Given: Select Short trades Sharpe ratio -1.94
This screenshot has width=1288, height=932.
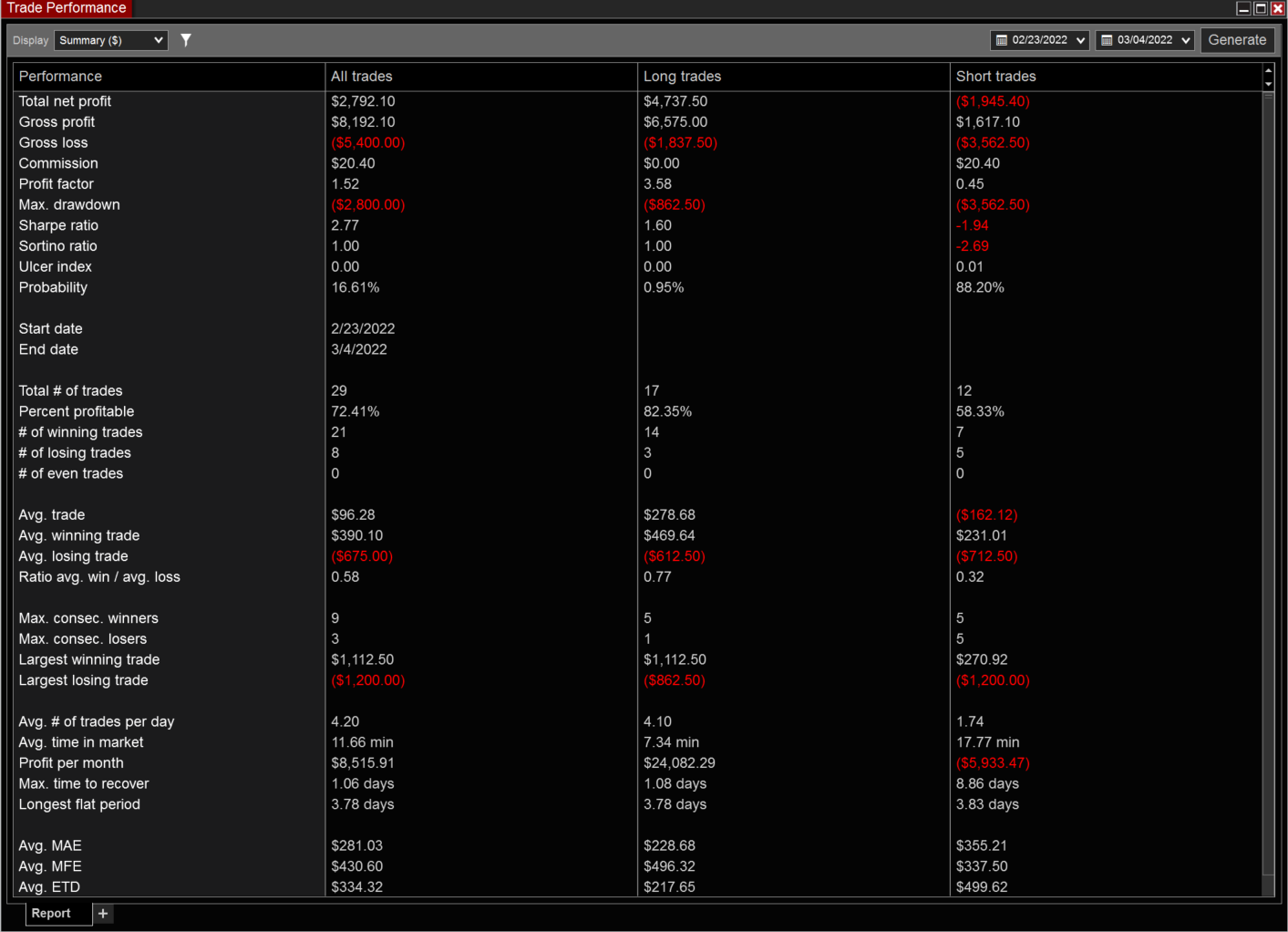Looking at the screenshot, I should click(x=973, y=225).
